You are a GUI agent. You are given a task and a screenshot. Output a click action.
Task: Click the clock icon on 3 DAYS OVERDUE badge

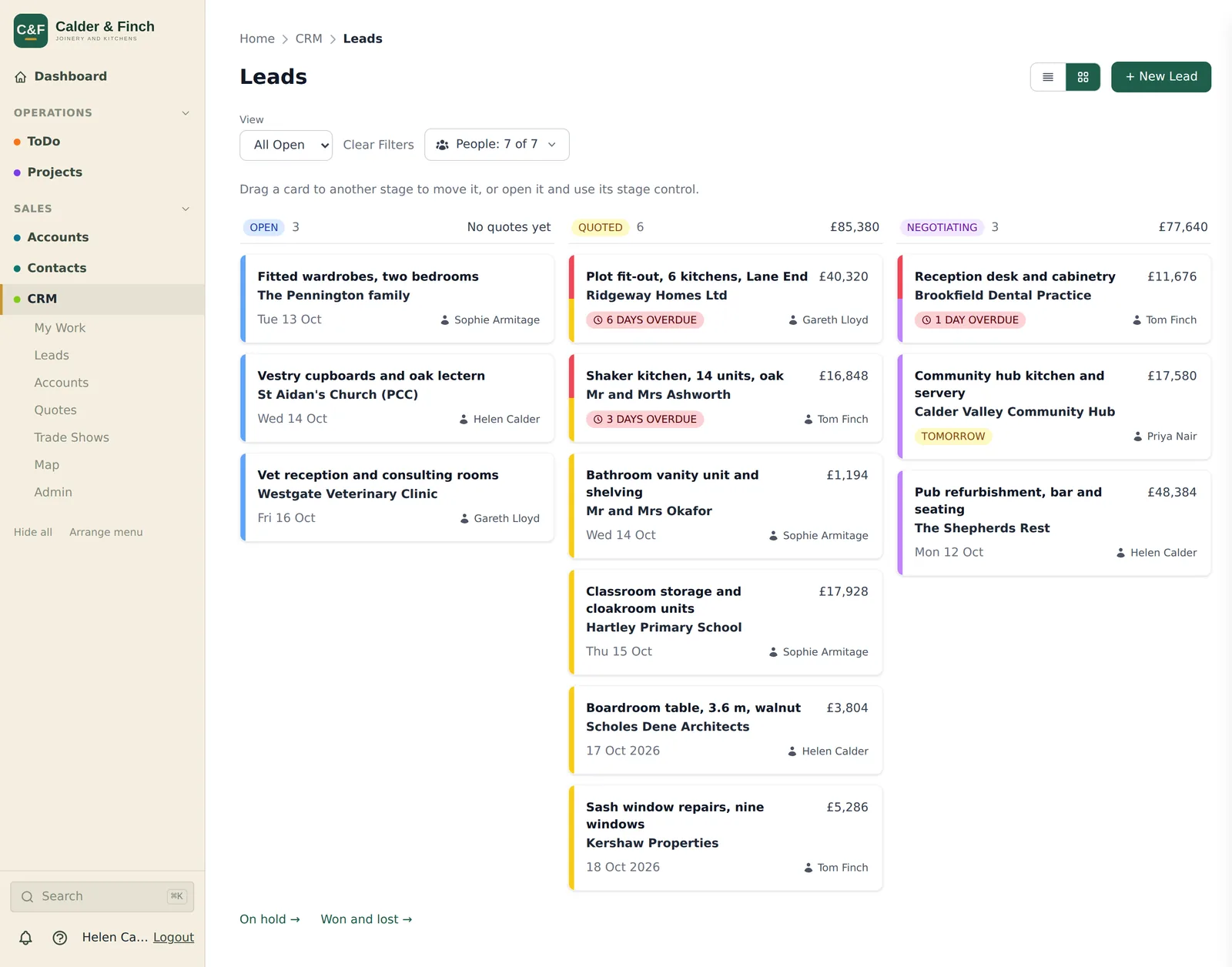(598, 420)
